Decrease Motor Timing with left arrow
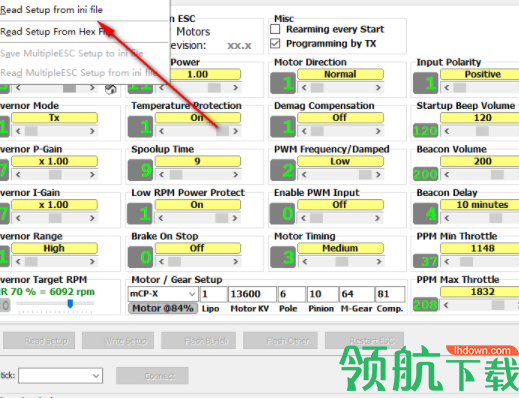519x398 pixels. [x=305, y=262]
